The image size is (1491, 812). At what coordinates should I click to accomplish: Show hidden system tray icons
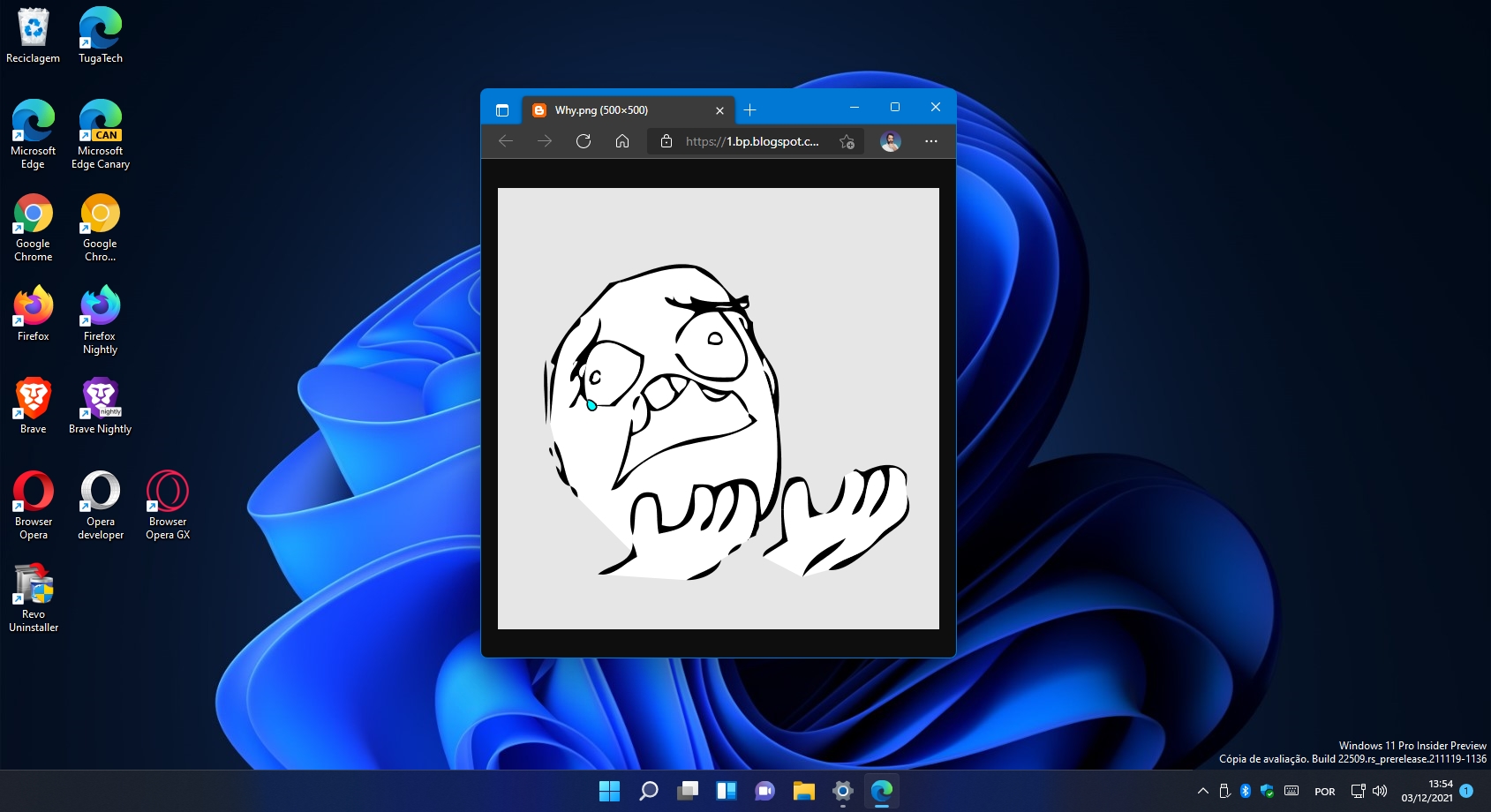[1202, 792]
